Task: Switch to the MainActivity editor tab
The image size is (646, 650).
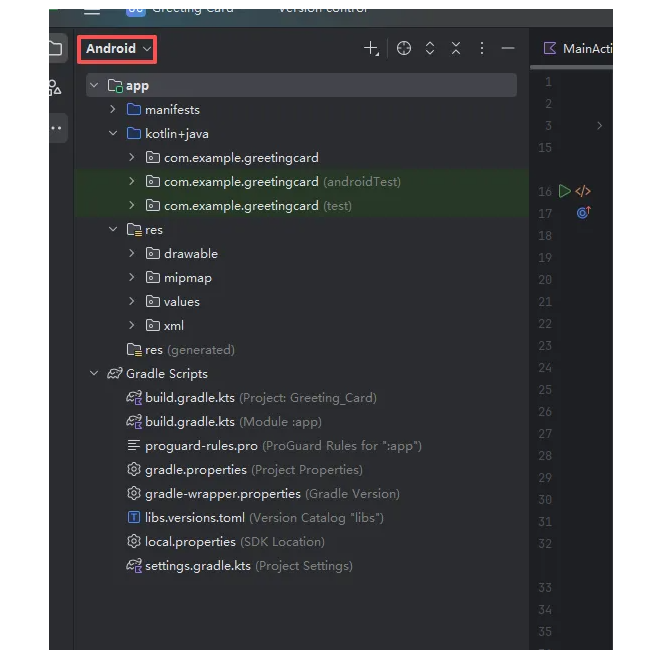Action: point(578,49)
